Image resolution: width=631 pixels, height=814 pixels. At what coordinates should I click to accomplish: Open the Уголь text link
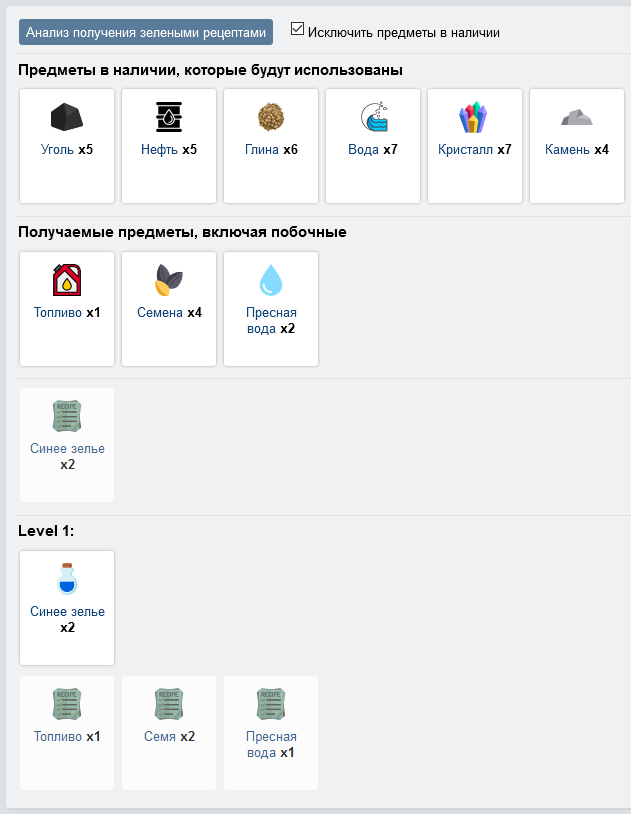pyautogui.click(x=57, y=150)
